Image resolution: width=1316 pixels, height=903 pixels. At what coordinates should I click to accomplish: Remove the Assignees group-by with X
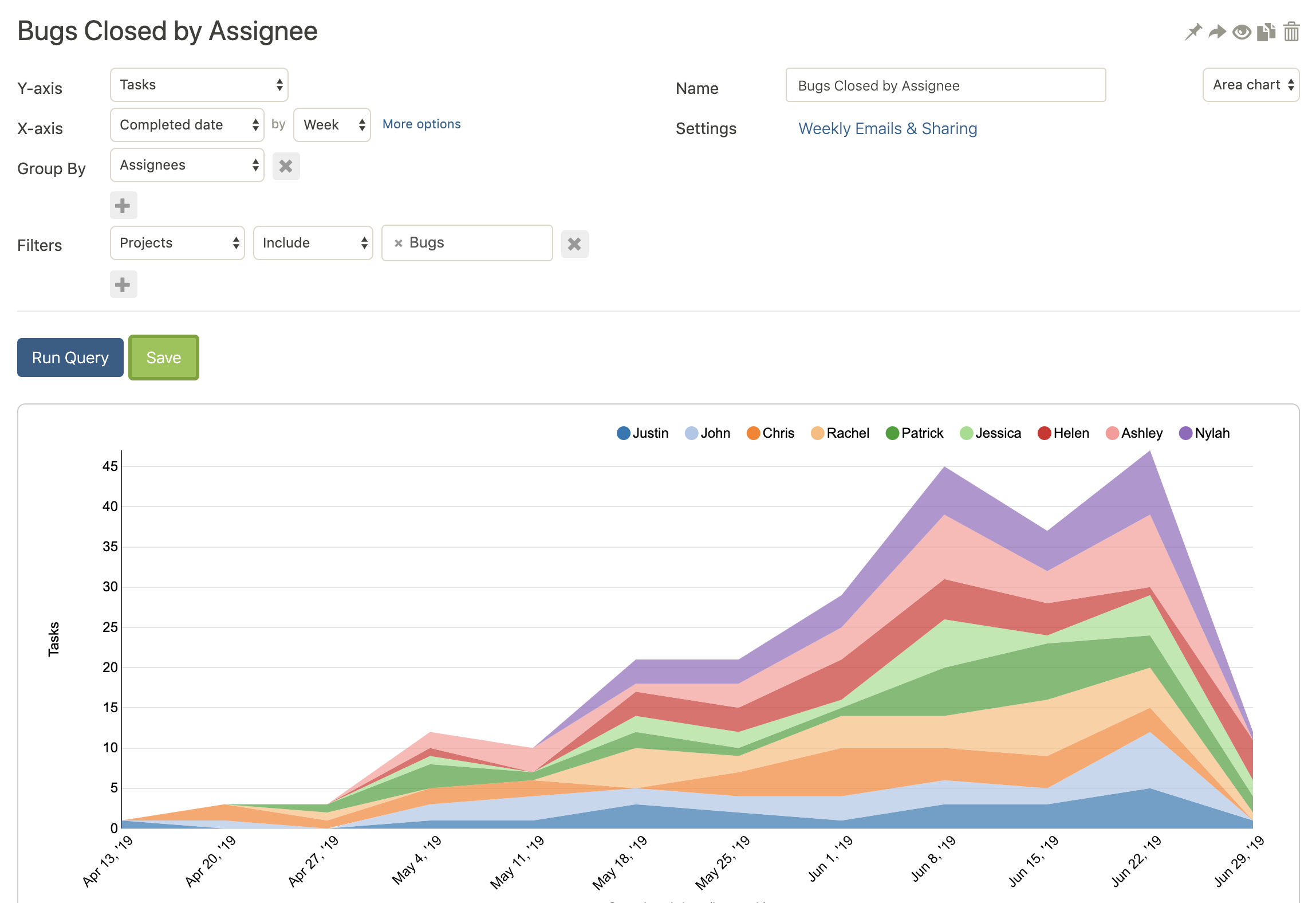pyautogui.click(x=286, y=166)
